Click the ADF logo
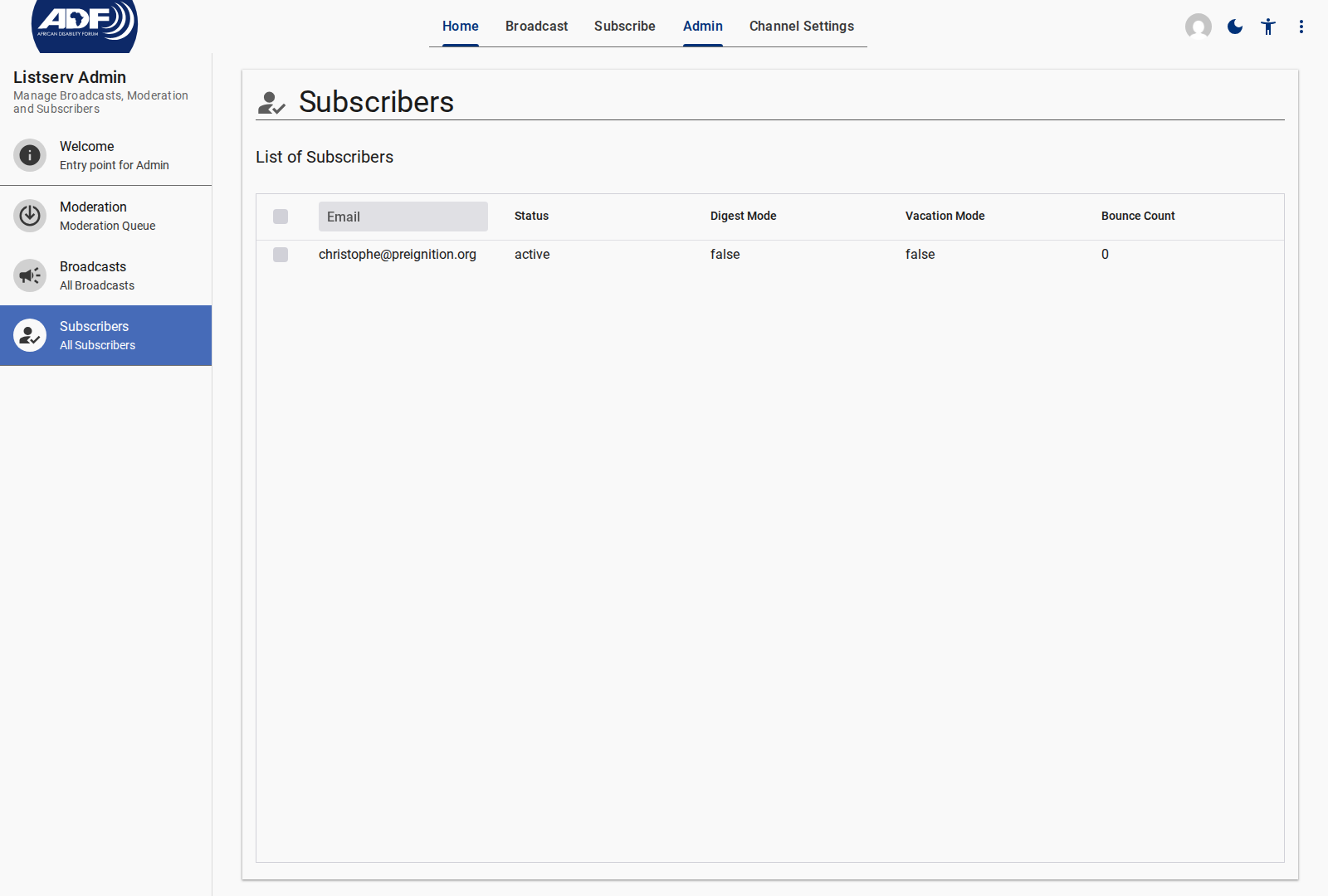Image resolution: width=1328 pixels, height=896 pixels. tap(85, 25)
